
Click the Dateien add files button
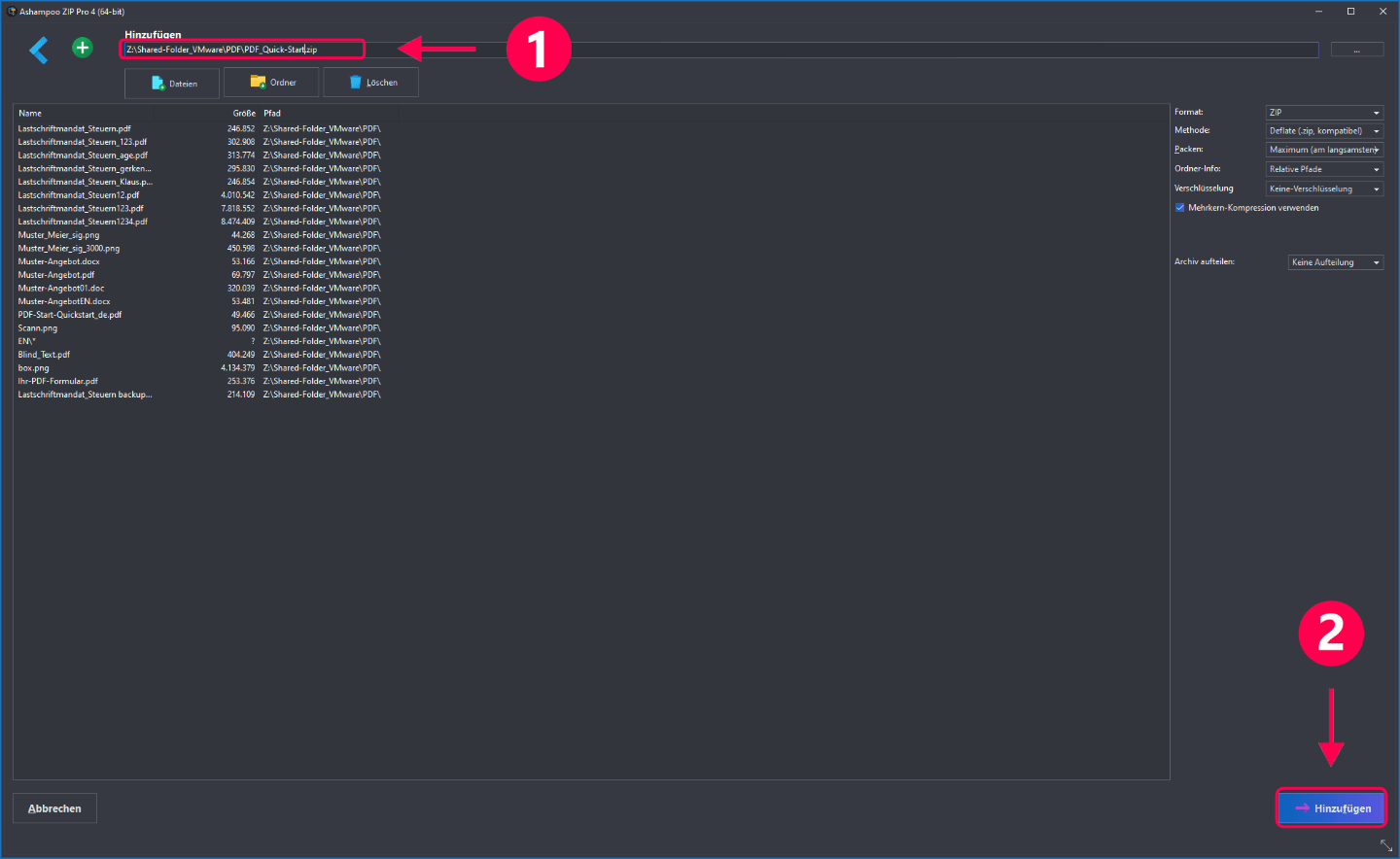[x=172, y=83]
